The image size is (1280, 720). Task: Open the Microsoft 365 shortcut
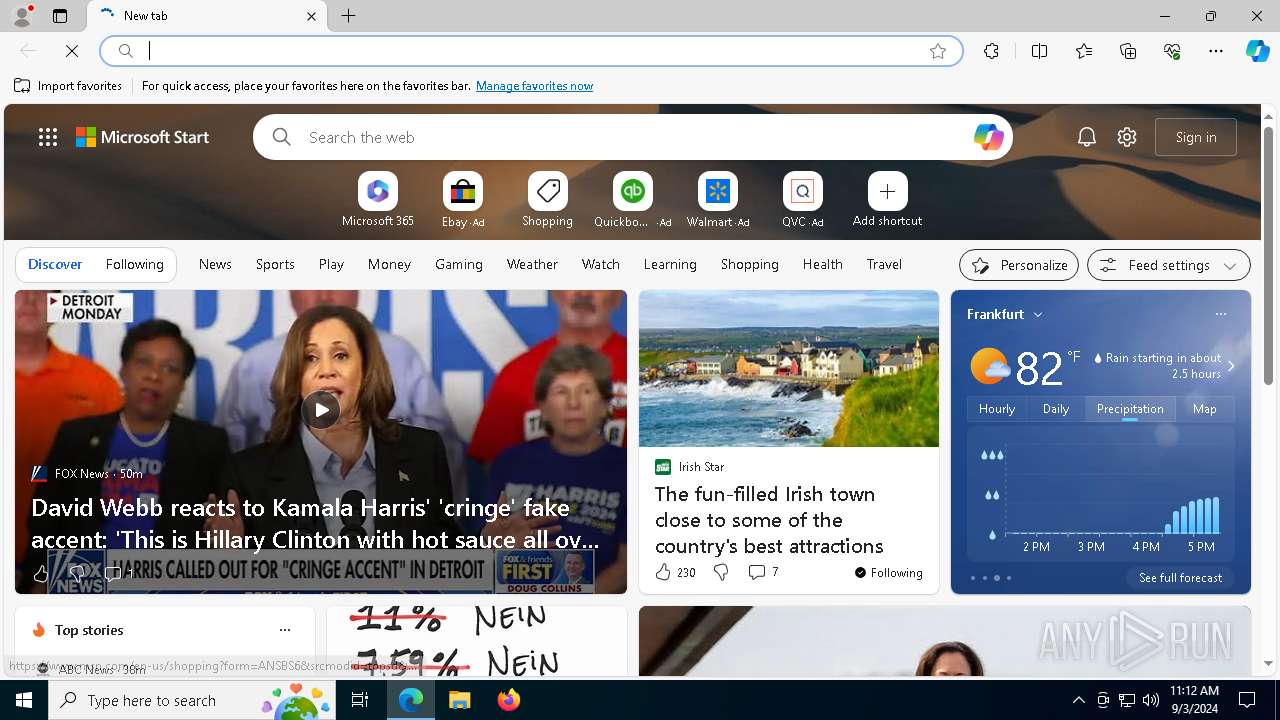click(377, 200)
